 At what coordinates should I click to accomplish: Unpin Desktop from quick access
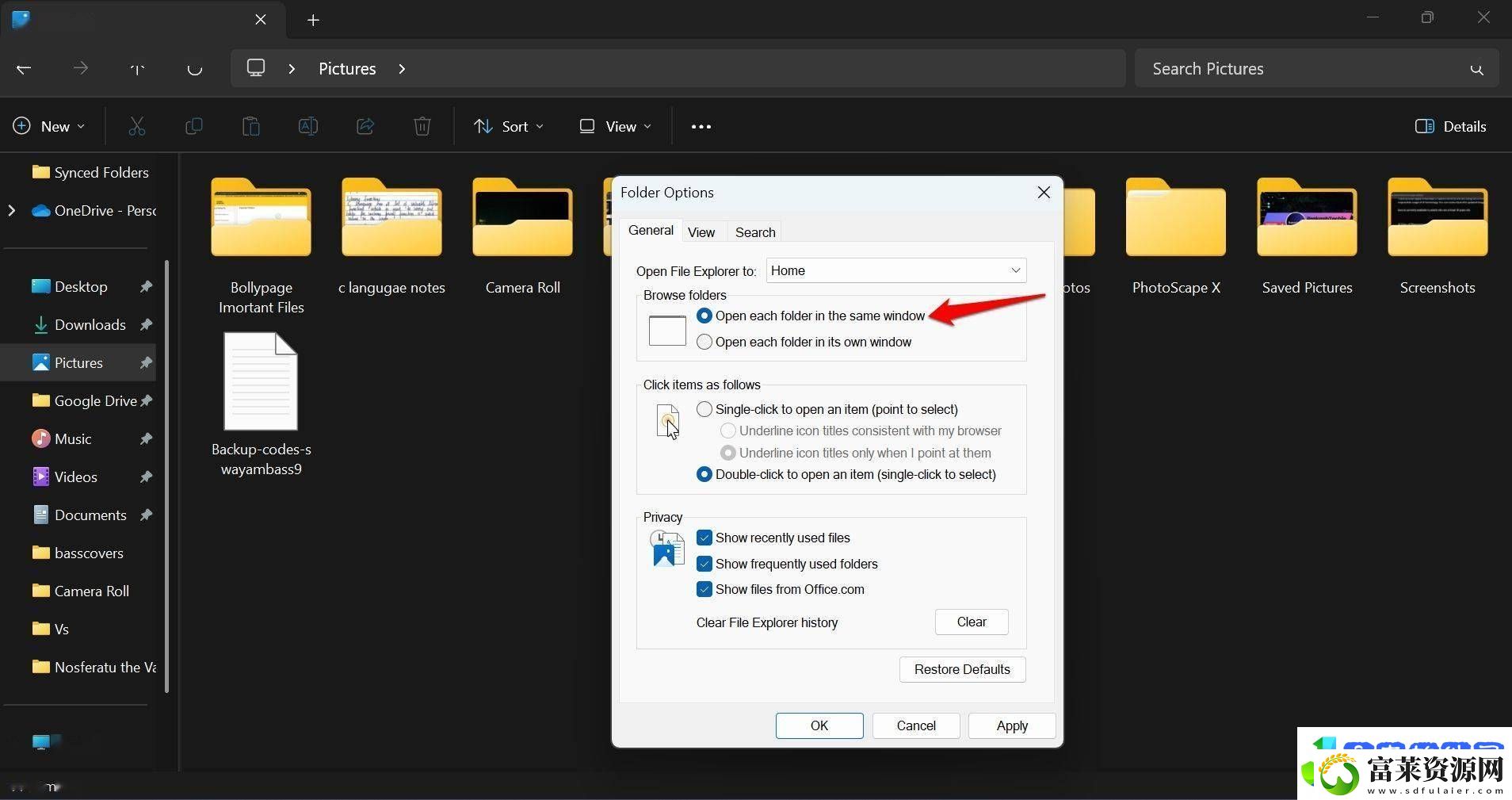pos(146,286)
